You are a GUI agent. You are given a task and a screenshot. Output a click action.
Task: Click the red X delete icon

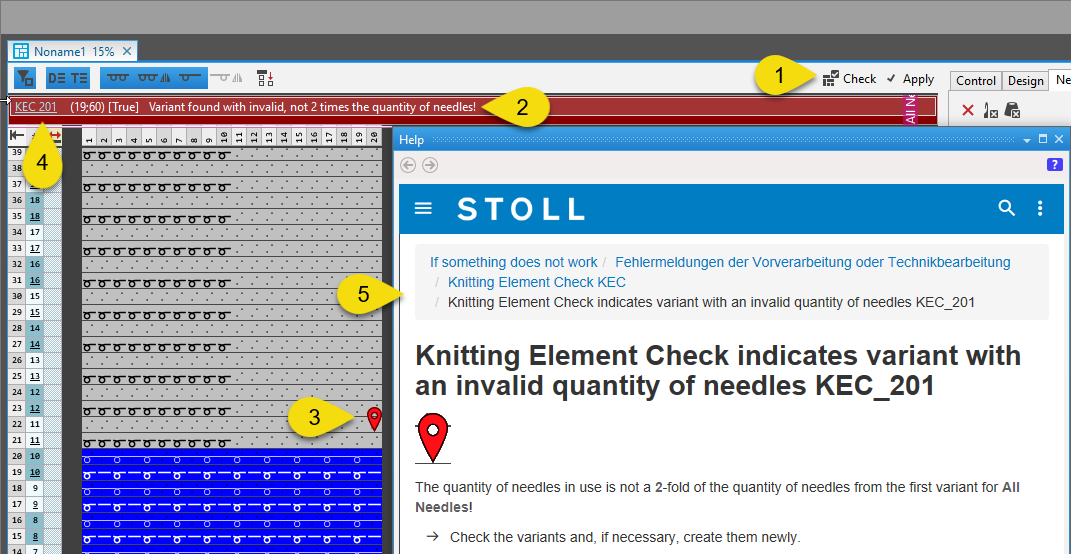pyautogui.click(x=967, y=111)
